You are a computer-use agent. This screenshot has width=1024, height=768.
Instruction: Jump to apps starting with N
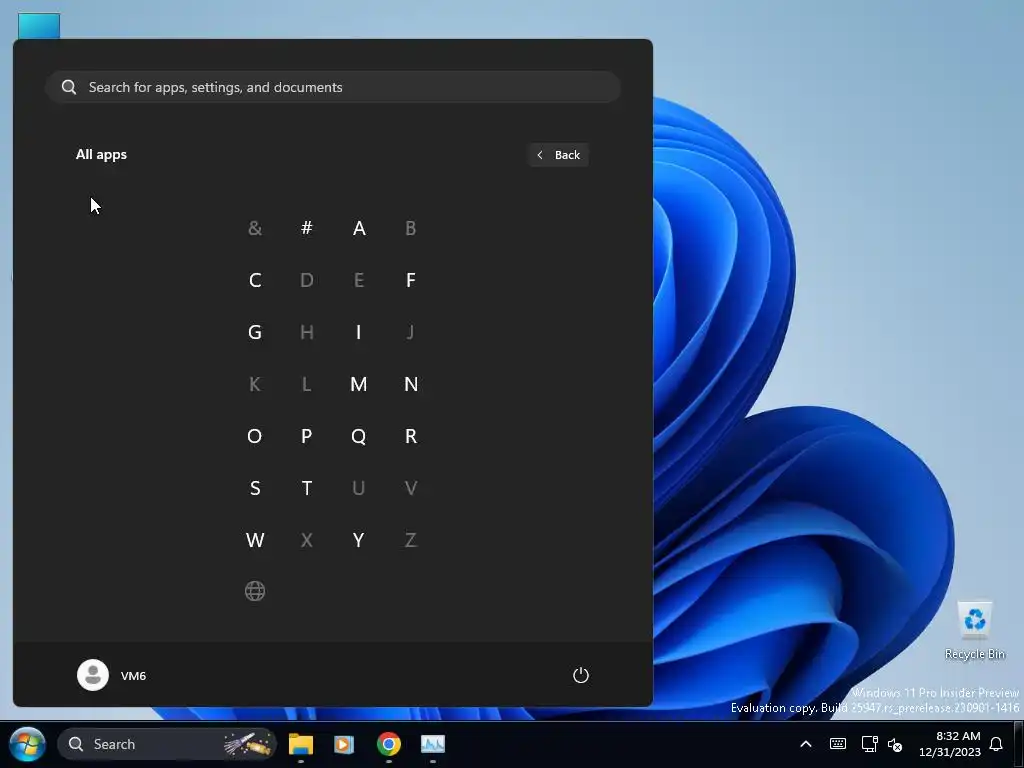tap(411, 384)
